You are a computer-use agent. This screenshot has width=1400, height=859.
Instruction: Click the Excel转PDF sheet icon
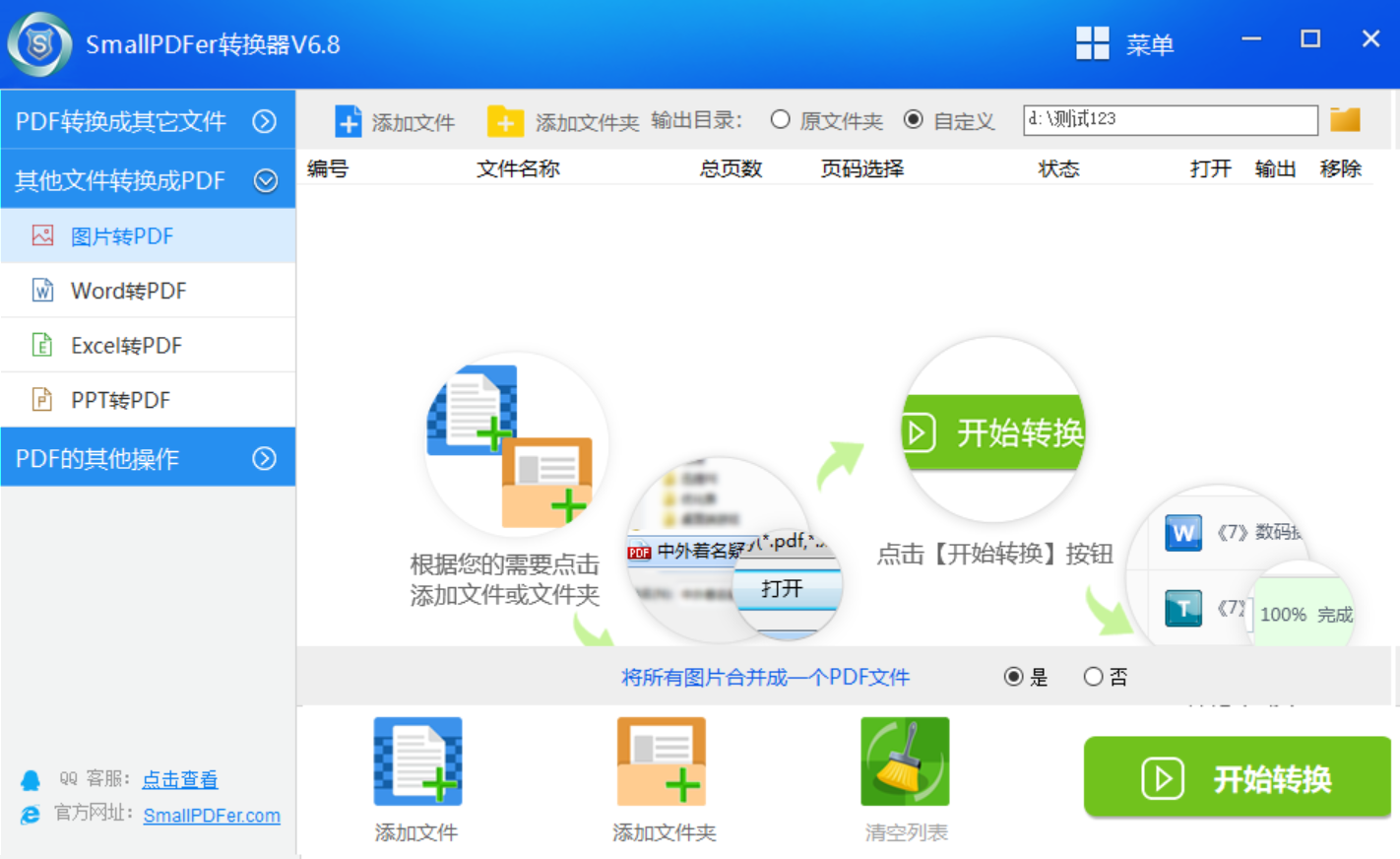pos(42,345)
